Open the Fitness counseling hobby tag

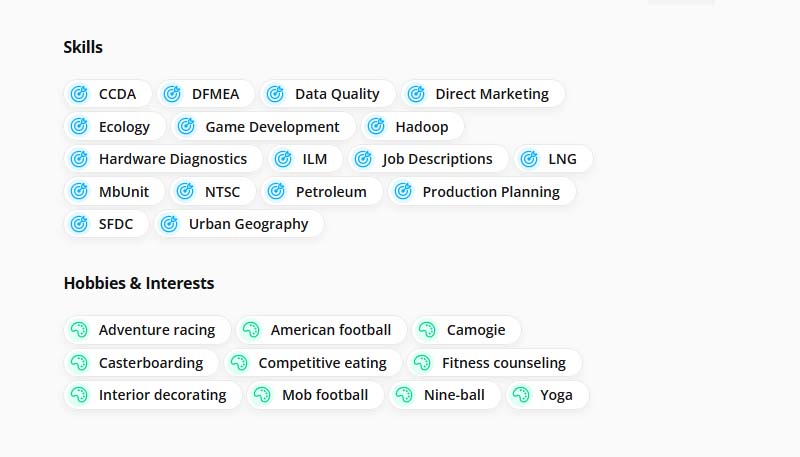pos(494,363)
